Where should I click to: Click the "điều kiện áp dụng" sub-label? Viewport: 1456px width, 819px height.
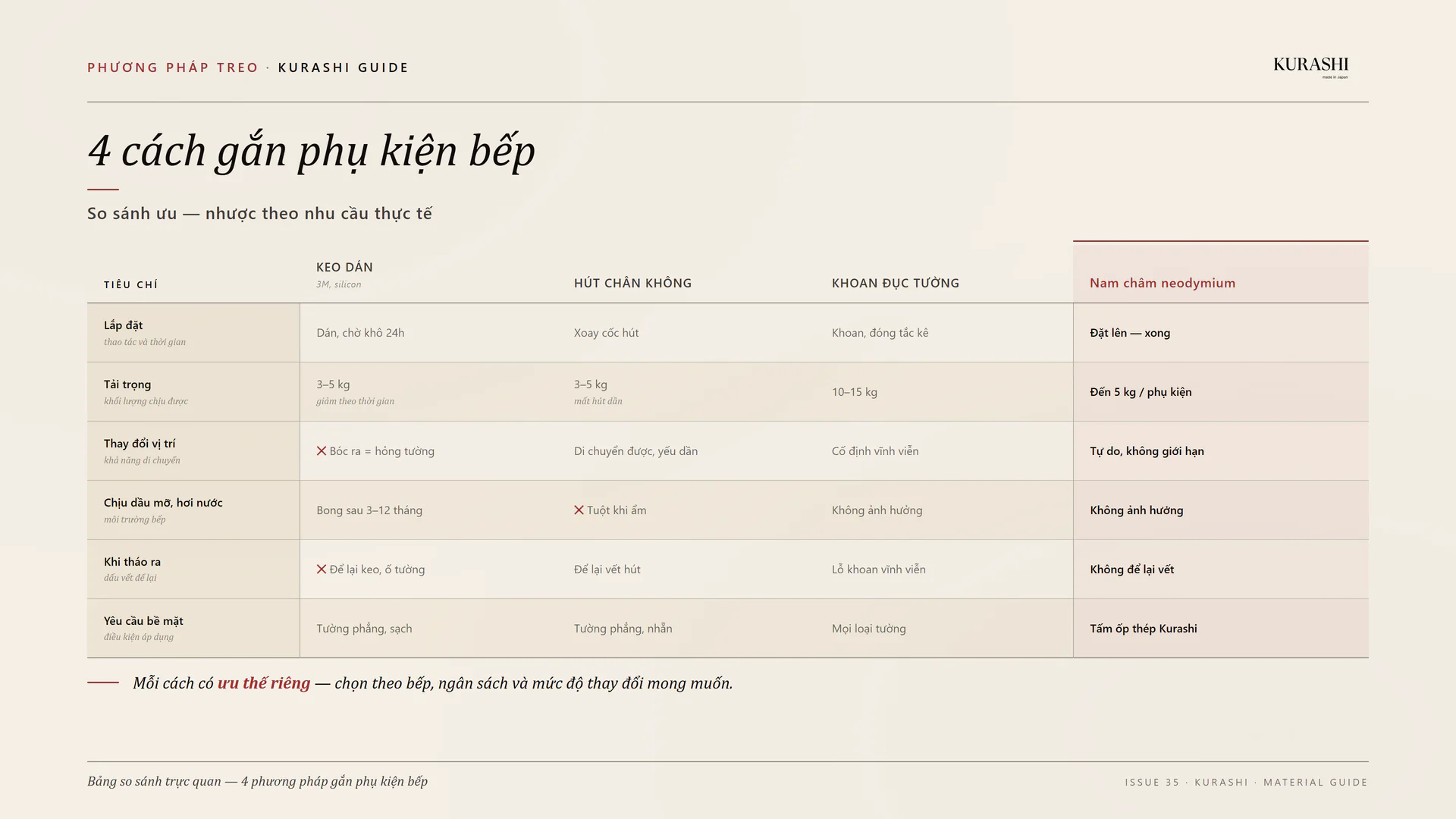pos(139,637)
